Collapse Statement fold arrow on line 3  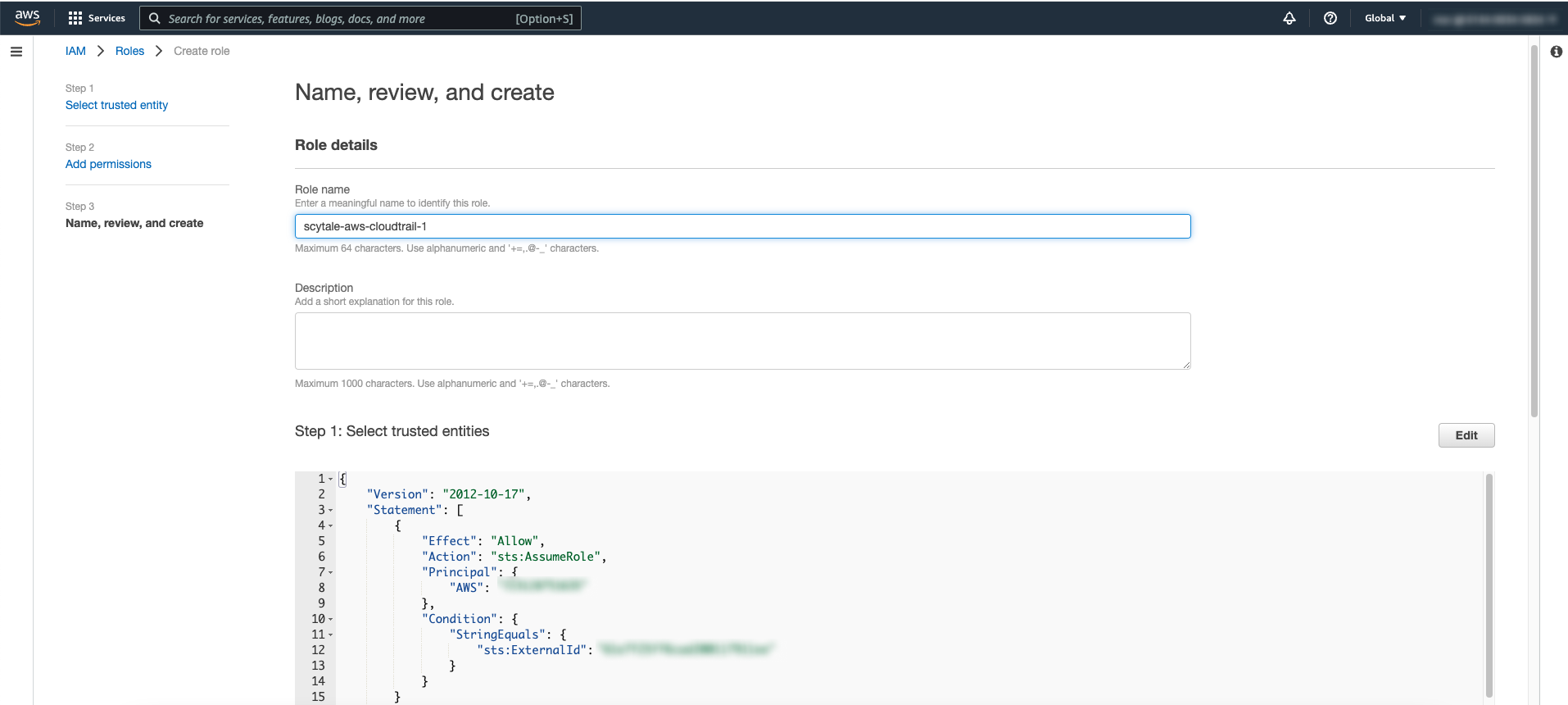tap(331, 510)
